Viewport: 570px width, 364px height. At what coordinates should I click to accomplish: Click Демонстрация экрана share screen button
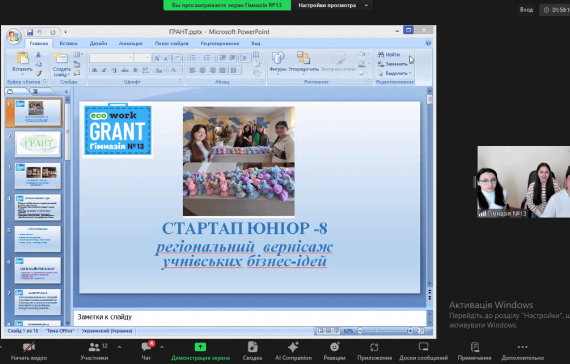click(200, 351)
